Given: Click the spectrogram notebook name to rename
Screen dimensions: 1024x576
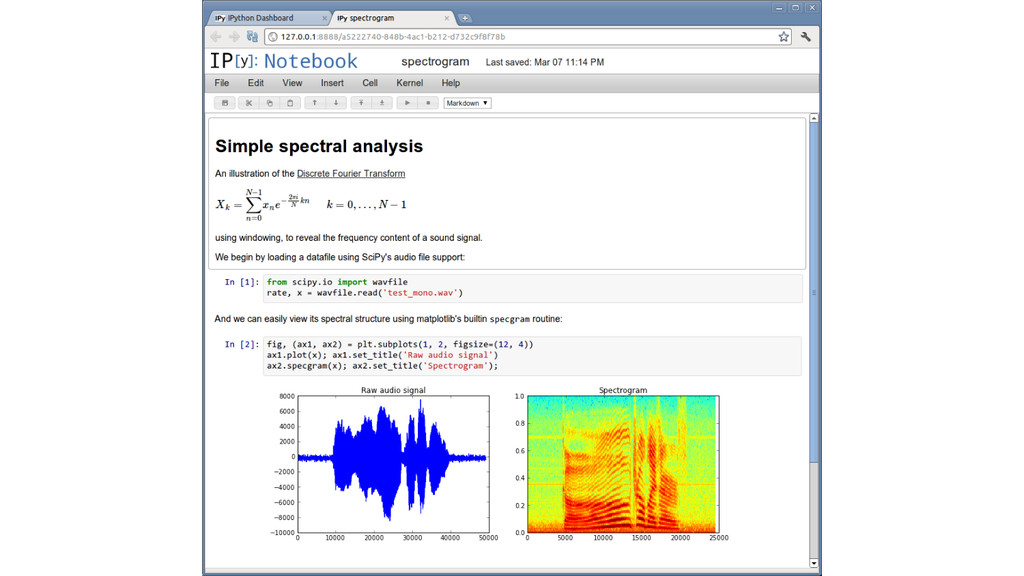Looking at the screenshot, I should (x=435, y=62).
